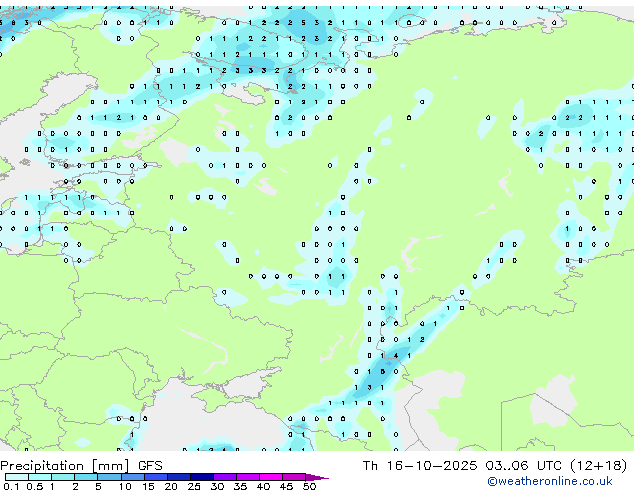Click the legend label '50'
The width and height of the screenshot is (634, 490).
click(309, 486)
